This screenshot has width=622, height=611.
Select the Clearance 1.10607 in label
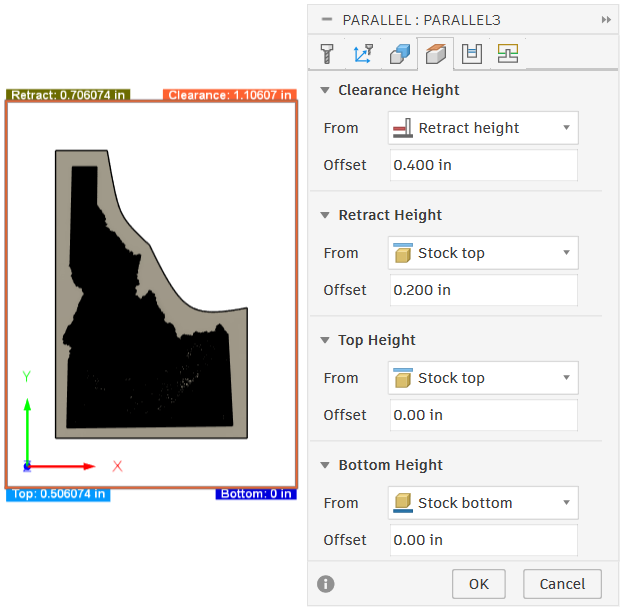[230, 95]
